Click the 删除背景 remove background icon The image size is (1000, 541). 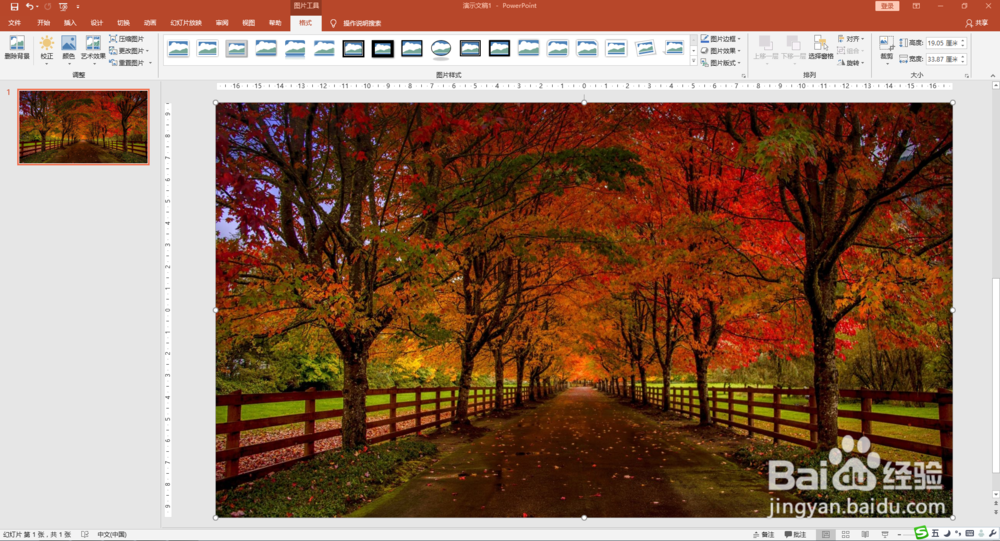[17, 48]
